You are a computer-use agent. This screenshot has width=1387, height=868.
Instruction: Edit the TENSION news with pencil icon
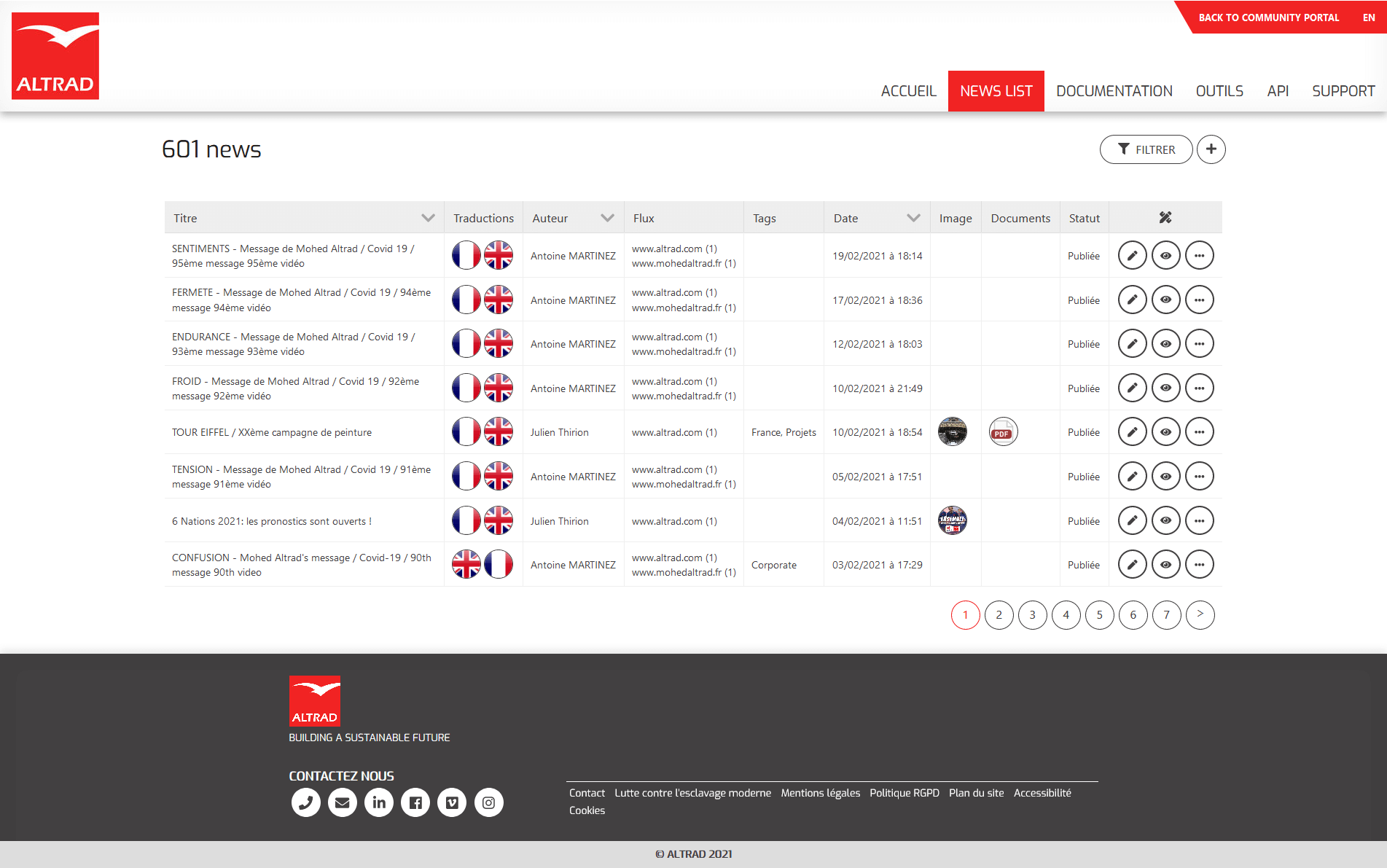point(1132,477)
